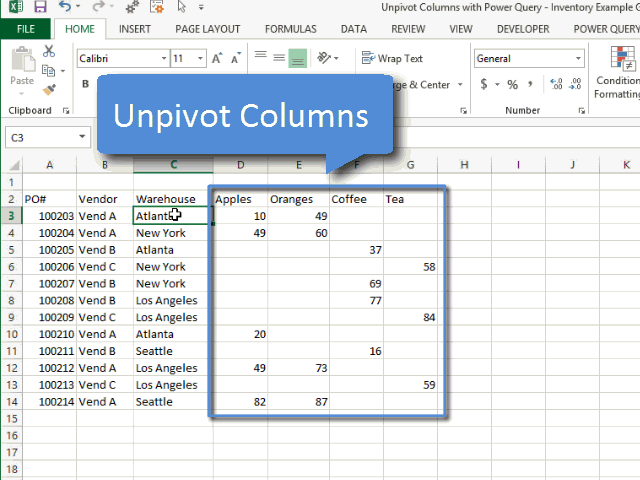Apply Percent Style number format
Screen dimensions: 640x480
click(x=512, y=85)
